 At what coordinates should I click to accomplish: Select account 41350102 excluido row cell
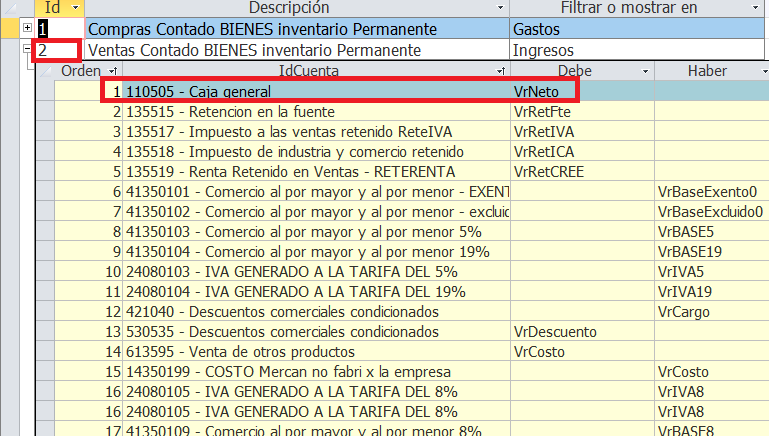coord(316,211)
